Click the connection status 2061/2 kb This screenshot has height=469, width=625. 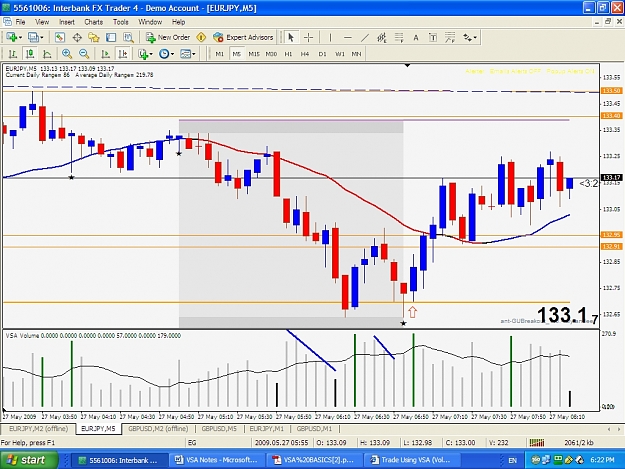tap(578, 443)
